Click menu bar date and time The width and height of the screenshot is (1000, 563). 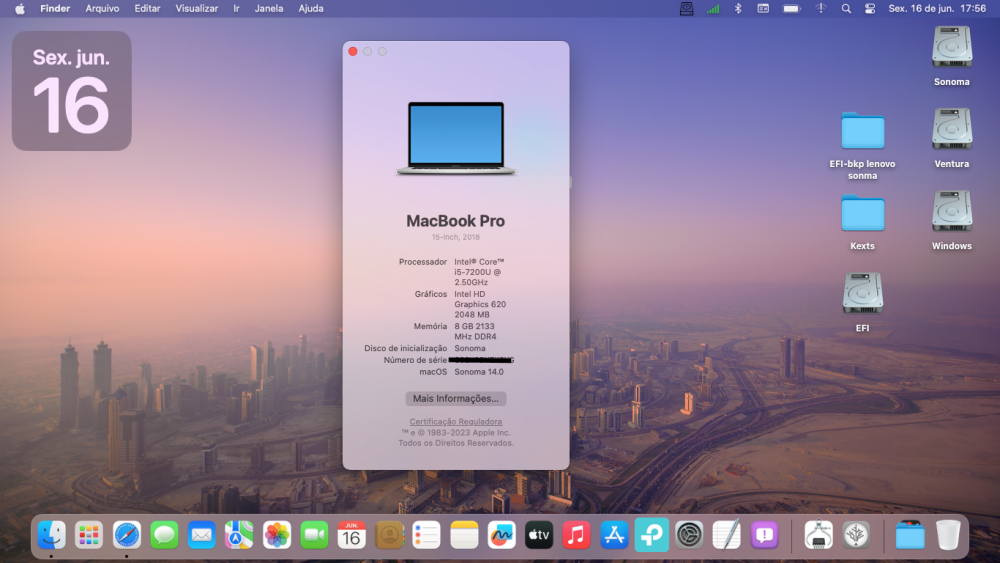[x=937, y=9]
